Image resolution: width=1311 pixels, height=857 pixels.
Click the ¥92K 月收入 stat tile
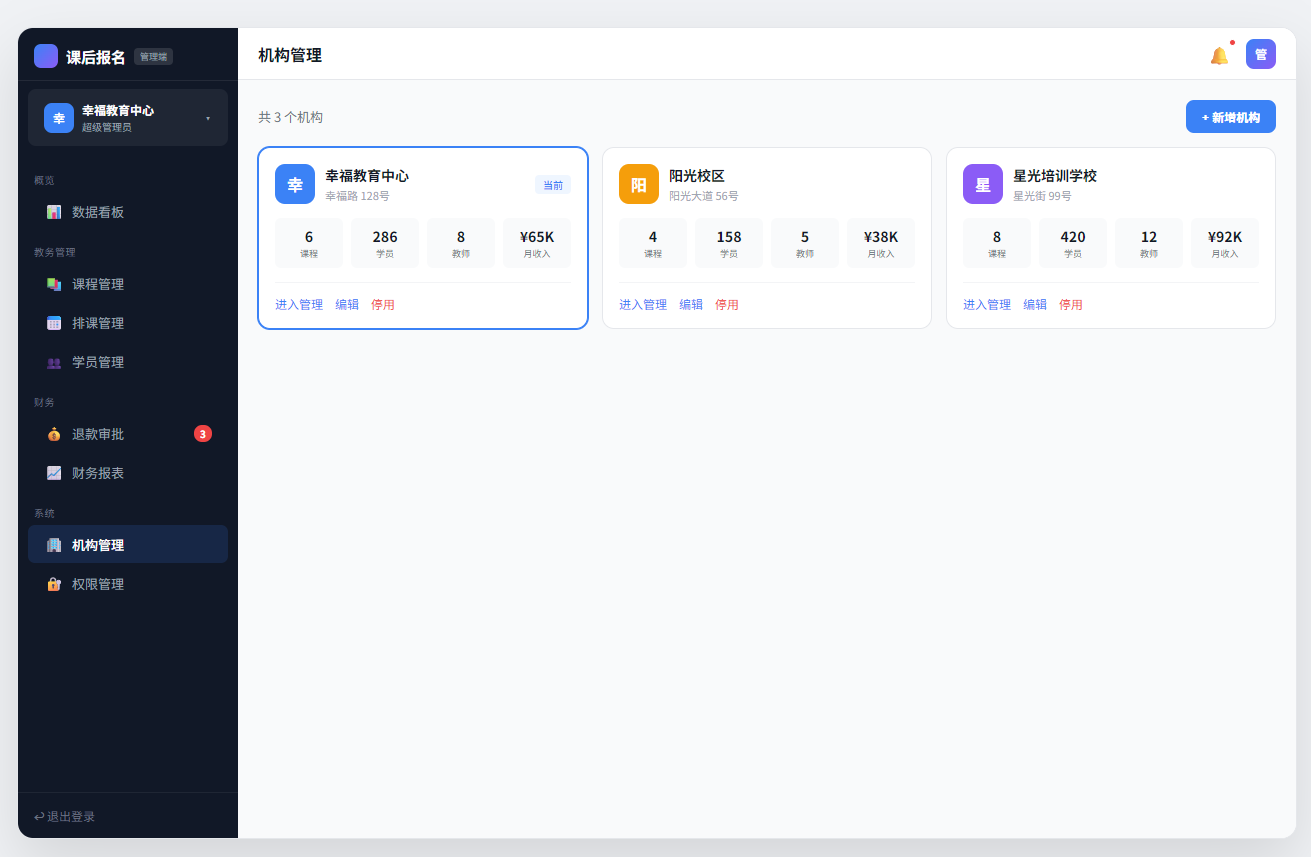point(1225,243)
